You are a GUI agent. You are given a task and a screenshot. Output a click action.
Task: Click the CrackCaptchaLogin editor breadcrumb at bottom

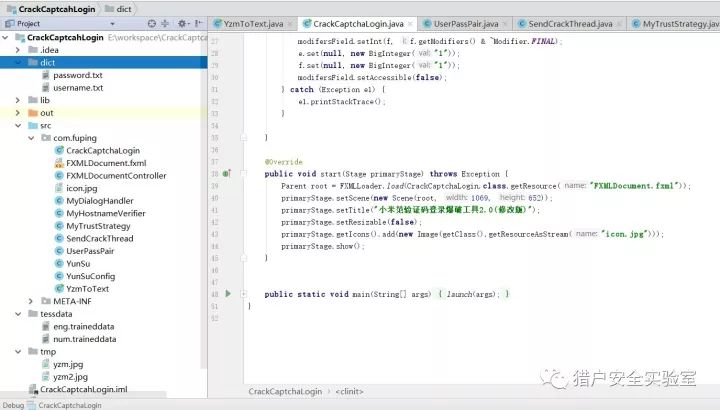pyautogui.click(x=285, y=392)
